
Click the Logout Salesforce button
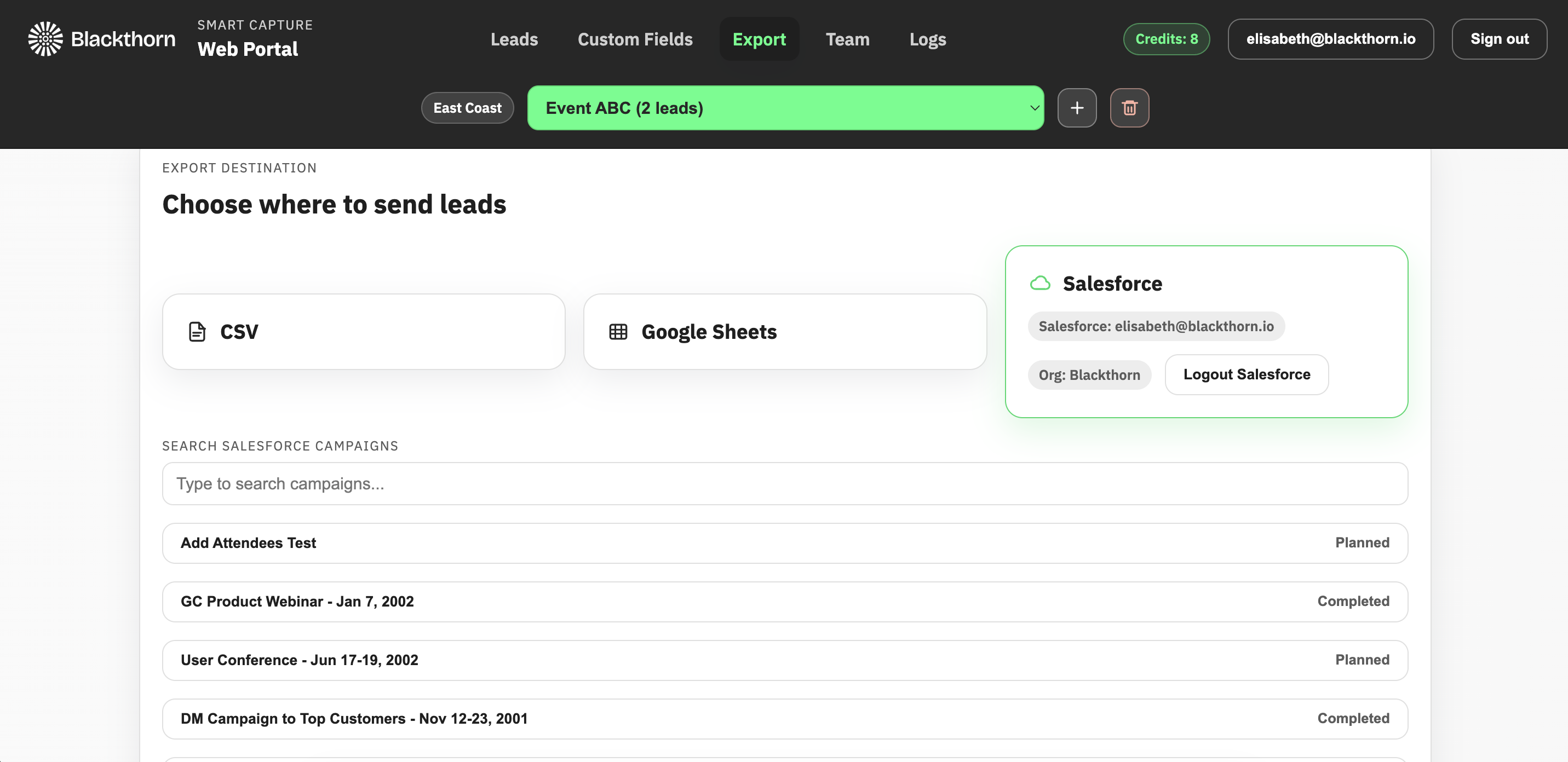point(1246,374)
